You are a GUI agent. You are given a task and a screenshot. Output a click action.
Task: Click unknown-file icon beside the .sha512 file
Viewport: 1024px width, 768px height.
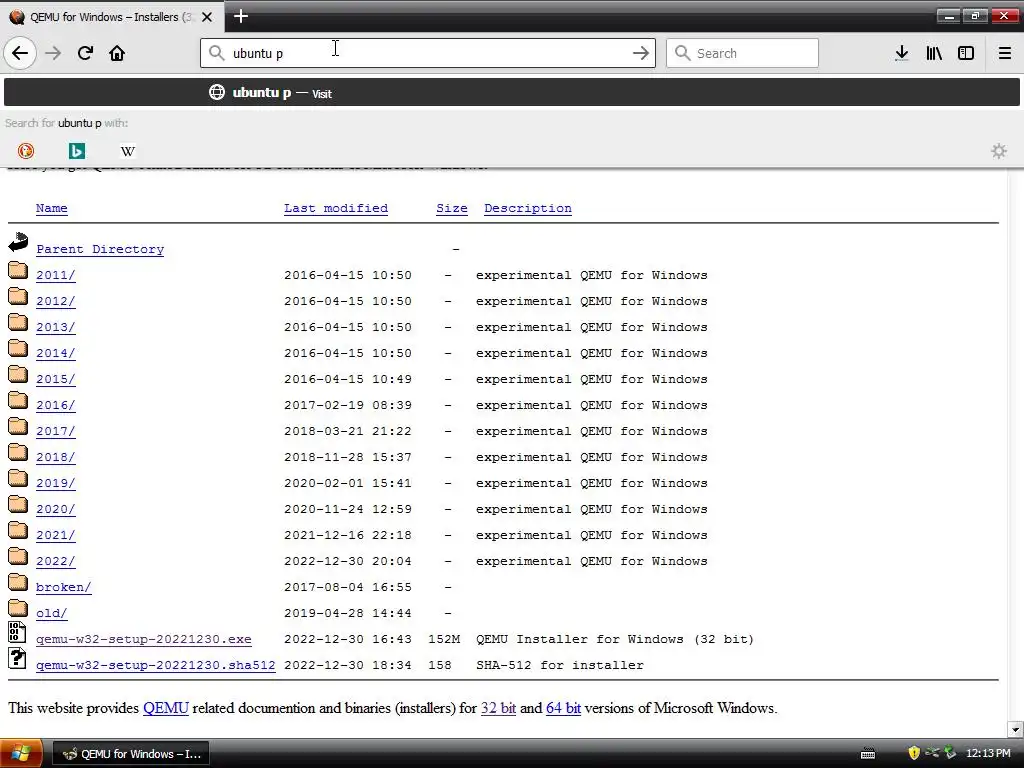pos(17,658)
